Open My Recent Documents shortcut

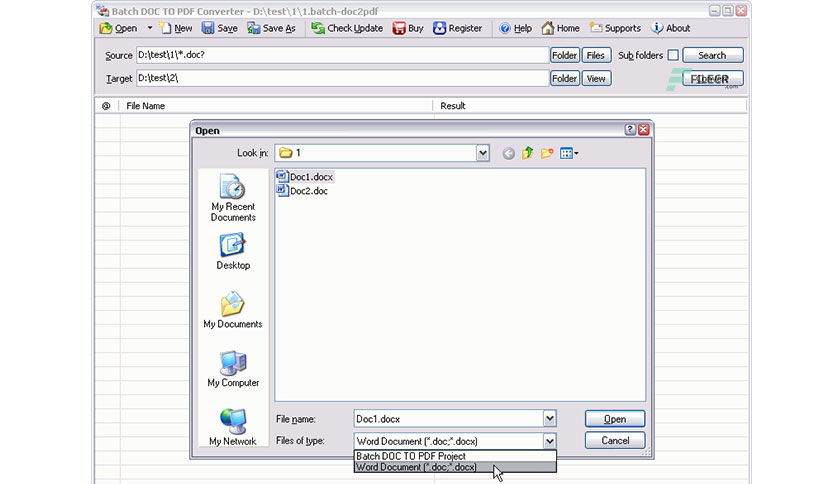[x=233, y=198]
